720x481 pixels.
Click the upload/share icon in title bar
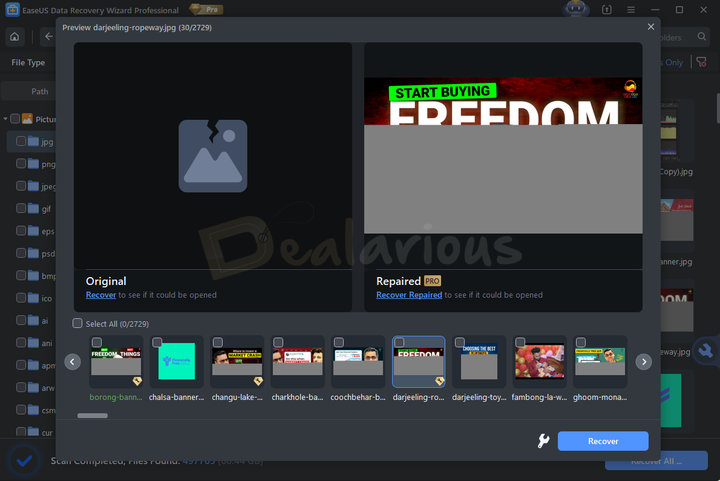tap(607, 10)
